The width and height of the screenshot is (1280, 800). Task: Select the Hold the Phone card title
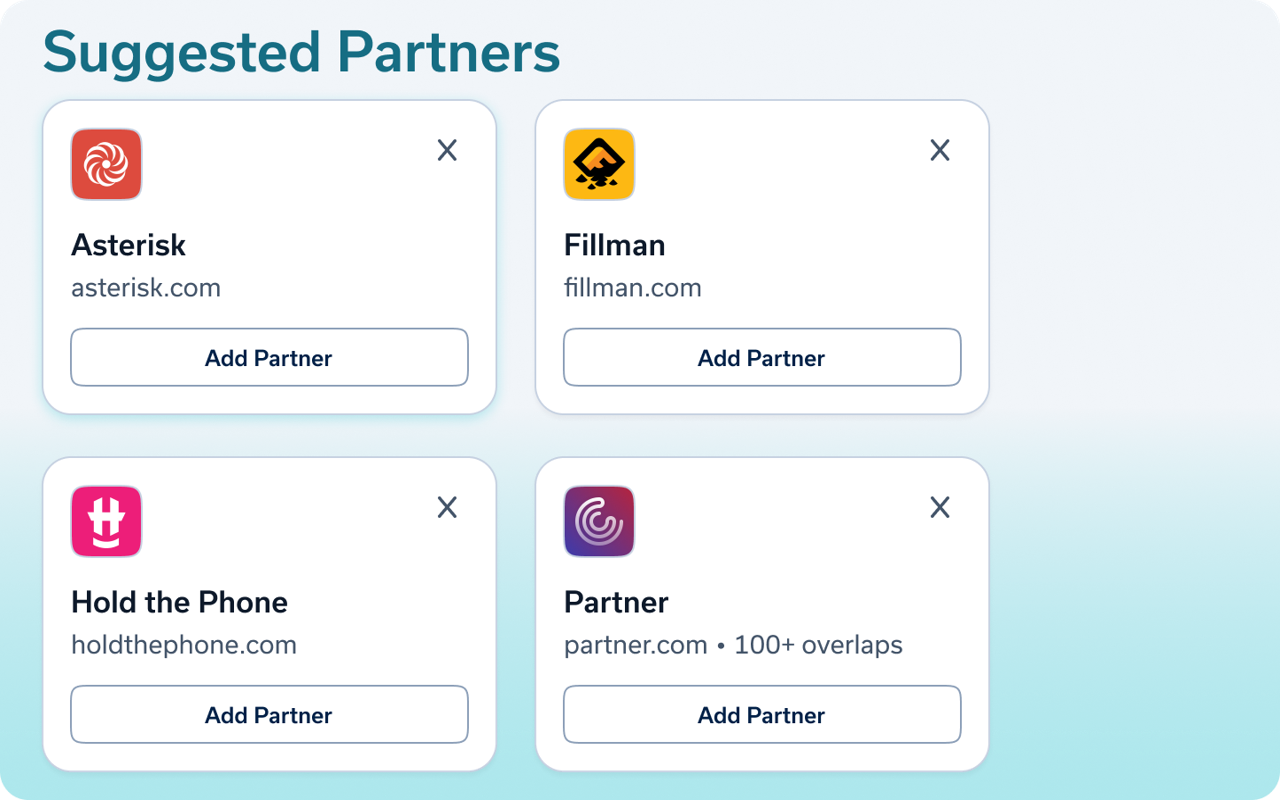(179, 602)
